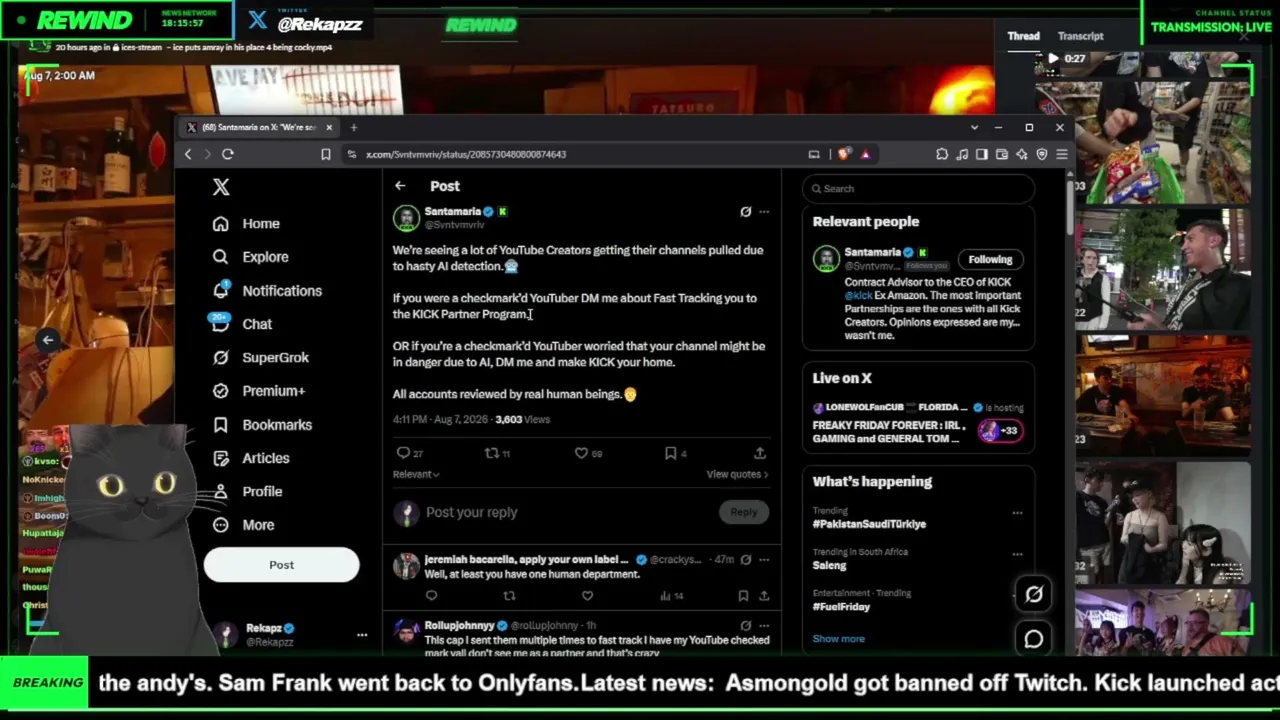Viewport: 1280px width, 720px height.
Task: Open more options for #PakistanSaudiTürkiye trend
Action: coord(1017,513)
